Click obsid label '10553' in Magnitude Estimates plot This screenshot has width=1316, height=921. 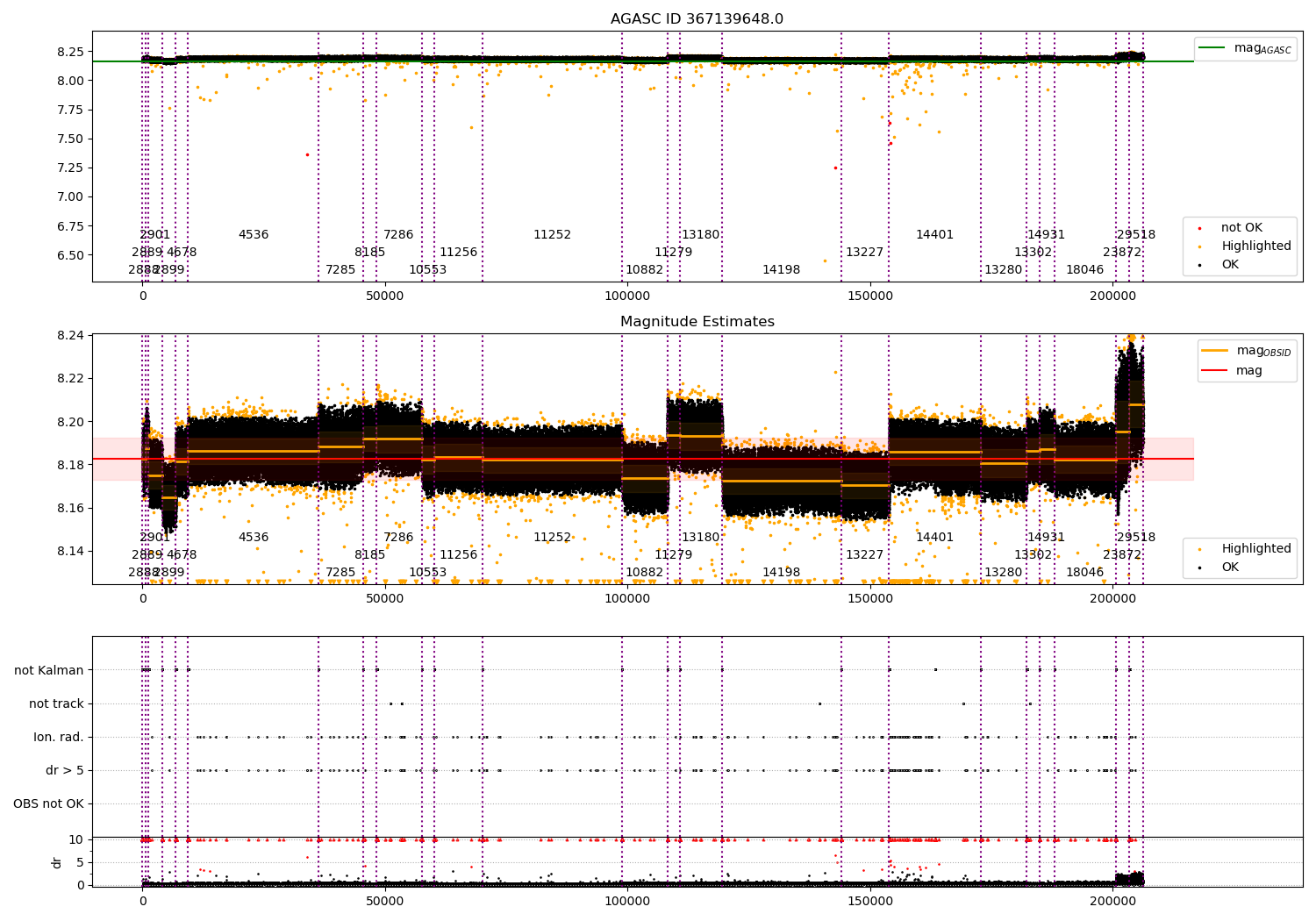[427, 573]
